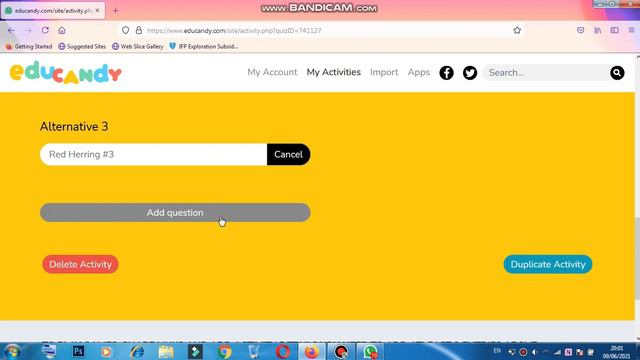Open the Firefox library icon
This screenshot has height=360, width=640.
tap(598, 30)
